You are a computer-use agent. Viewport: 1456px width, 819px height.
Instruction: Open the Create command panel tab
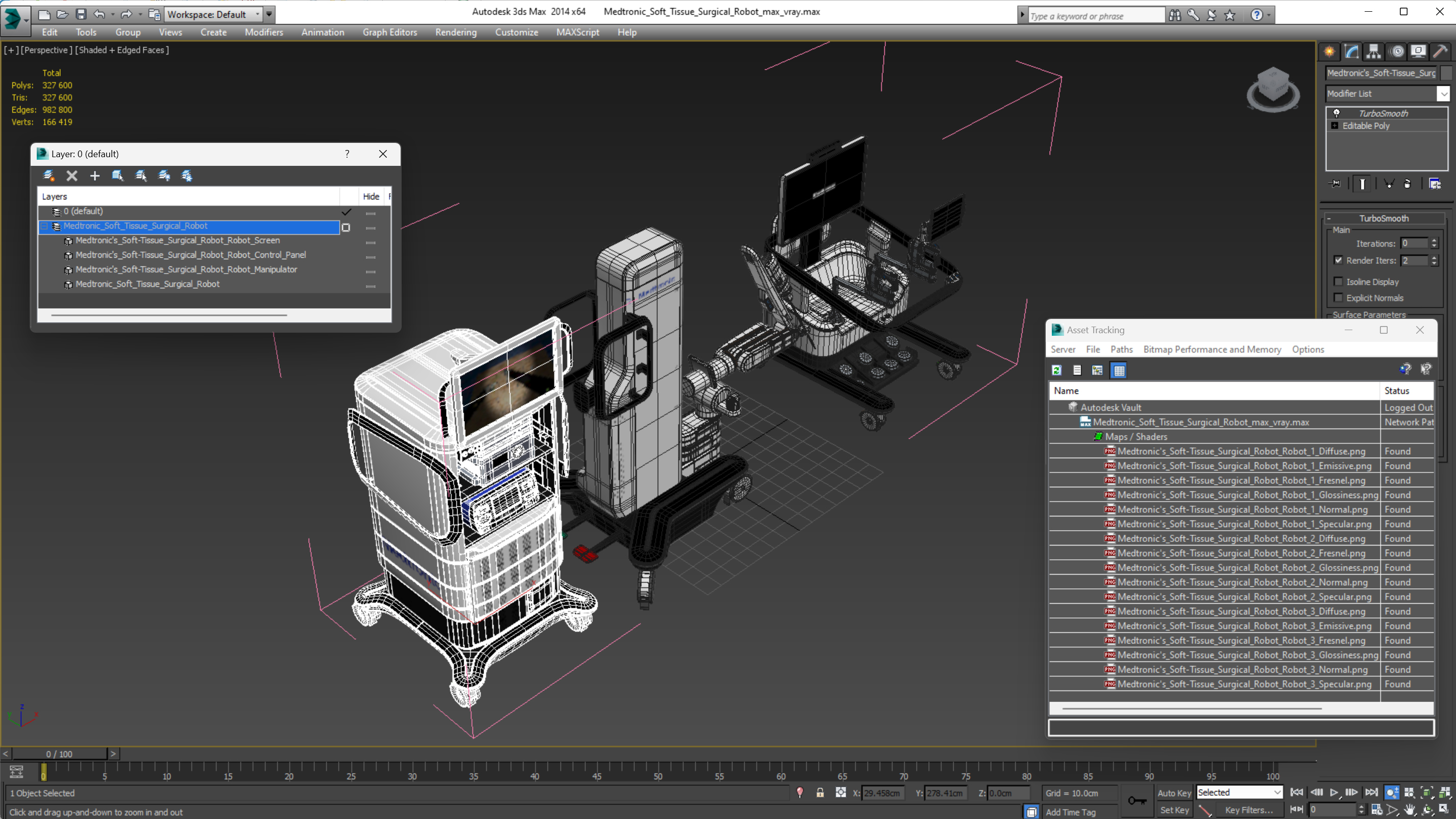pyautogui.click(x=1329, y=52)
